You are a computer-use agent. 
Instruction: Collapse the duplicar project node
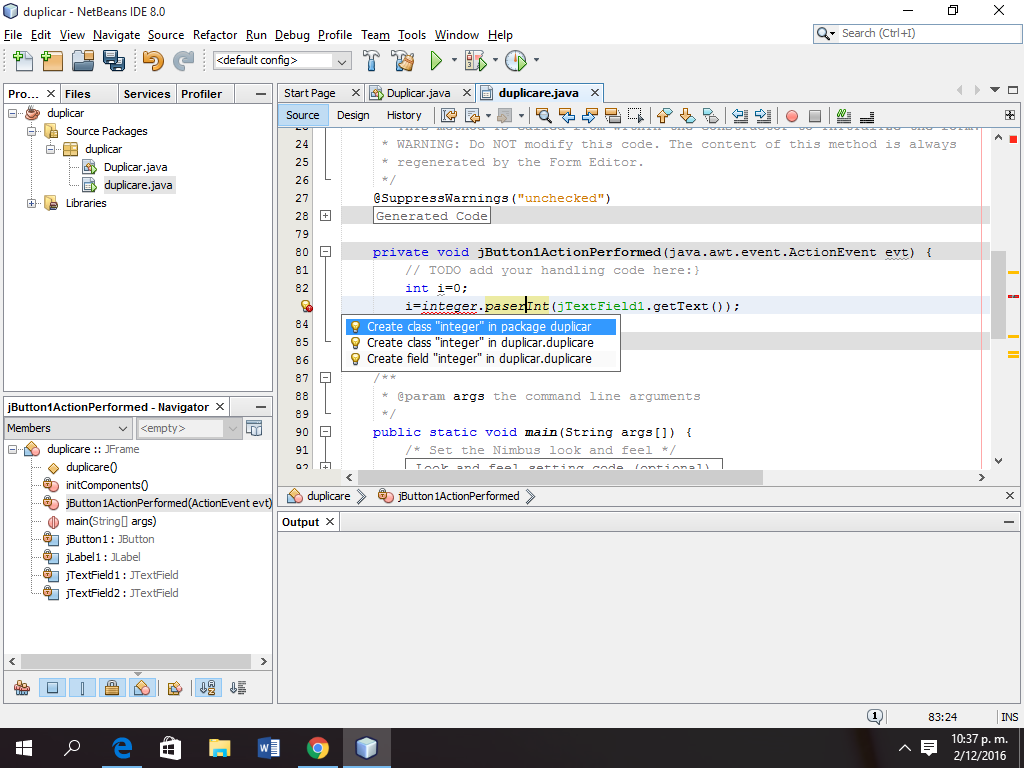coord(12,113)
